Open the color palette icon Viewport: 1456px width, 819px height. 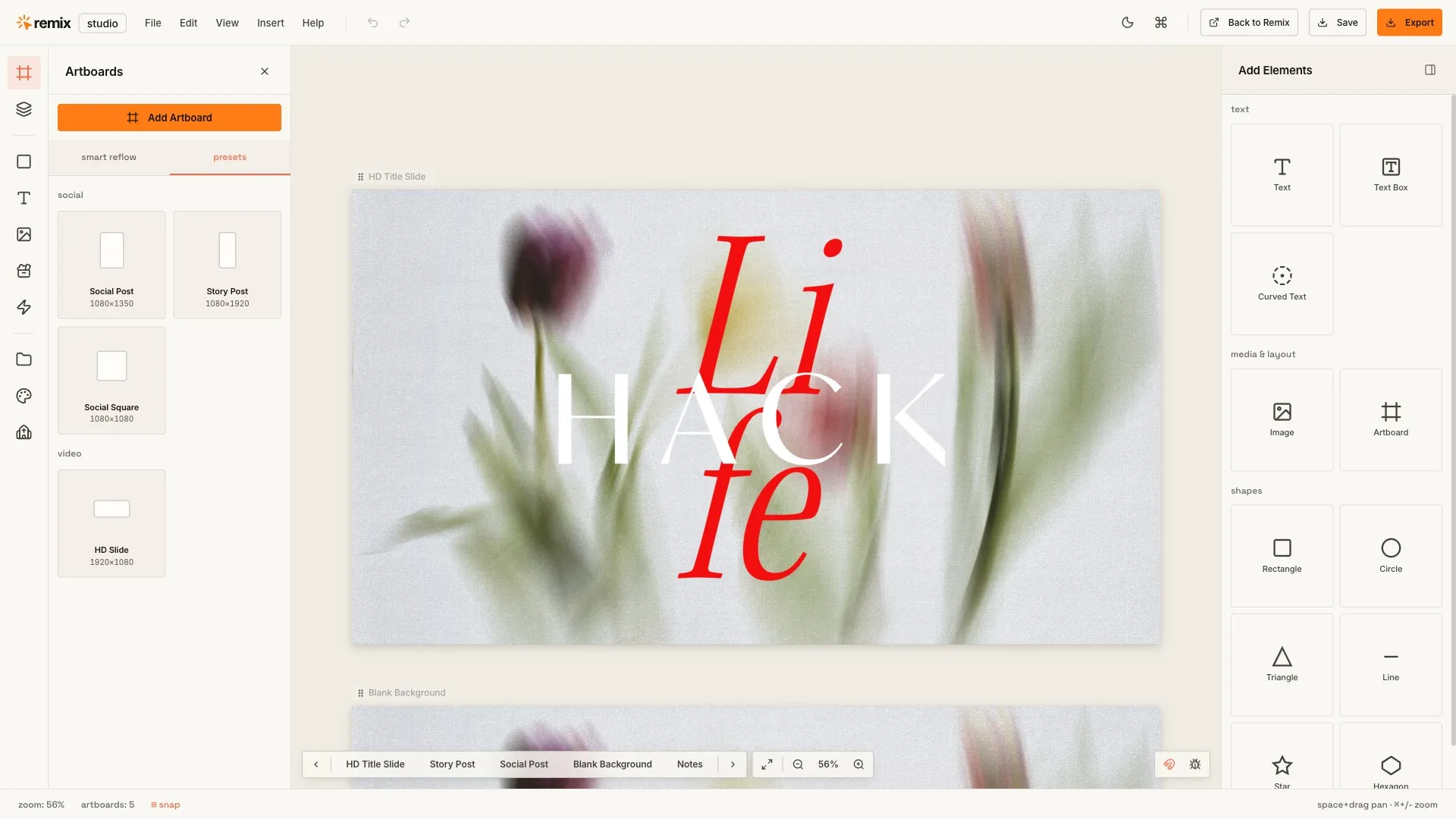24,396
